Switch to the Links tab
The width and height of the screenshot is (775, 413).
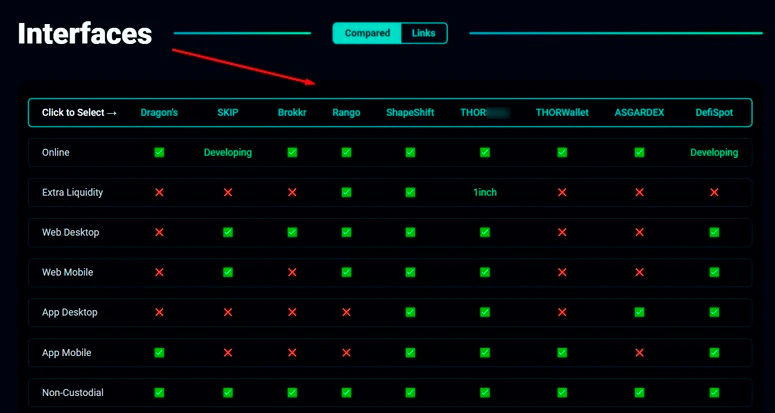423,33
